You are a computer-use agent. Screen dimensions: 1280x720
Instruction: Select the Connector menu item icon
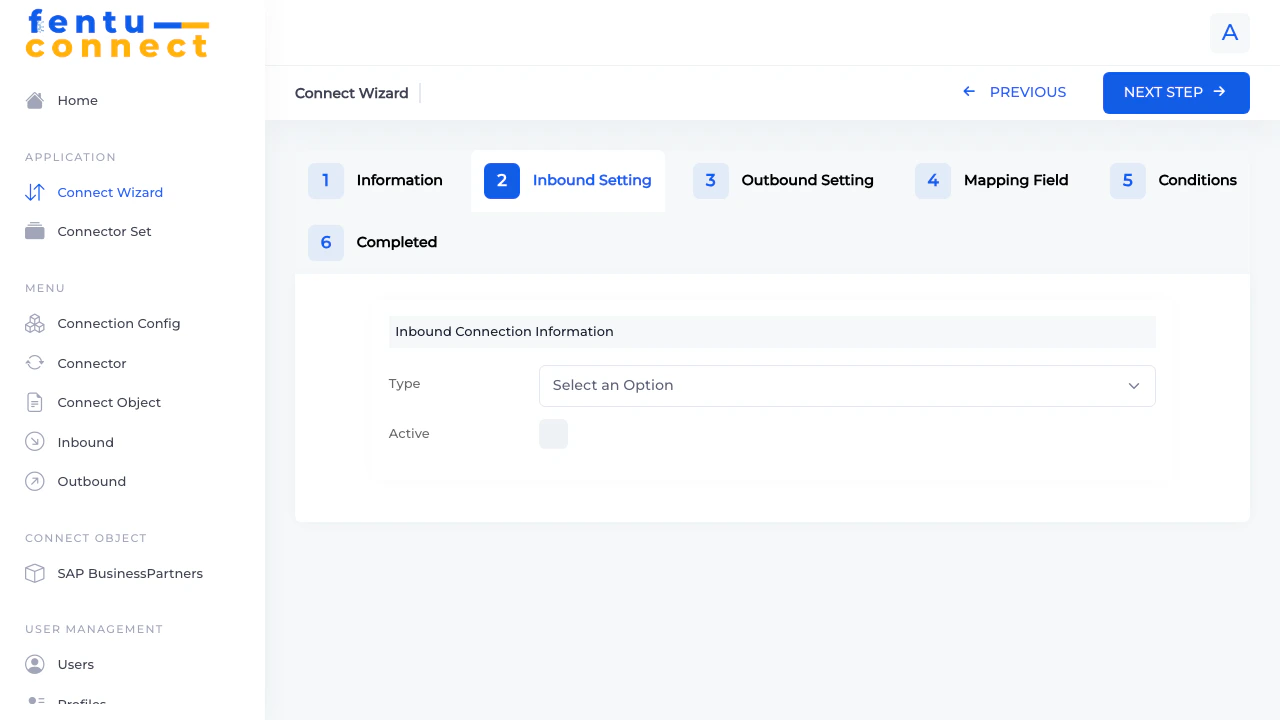[34, 363]
